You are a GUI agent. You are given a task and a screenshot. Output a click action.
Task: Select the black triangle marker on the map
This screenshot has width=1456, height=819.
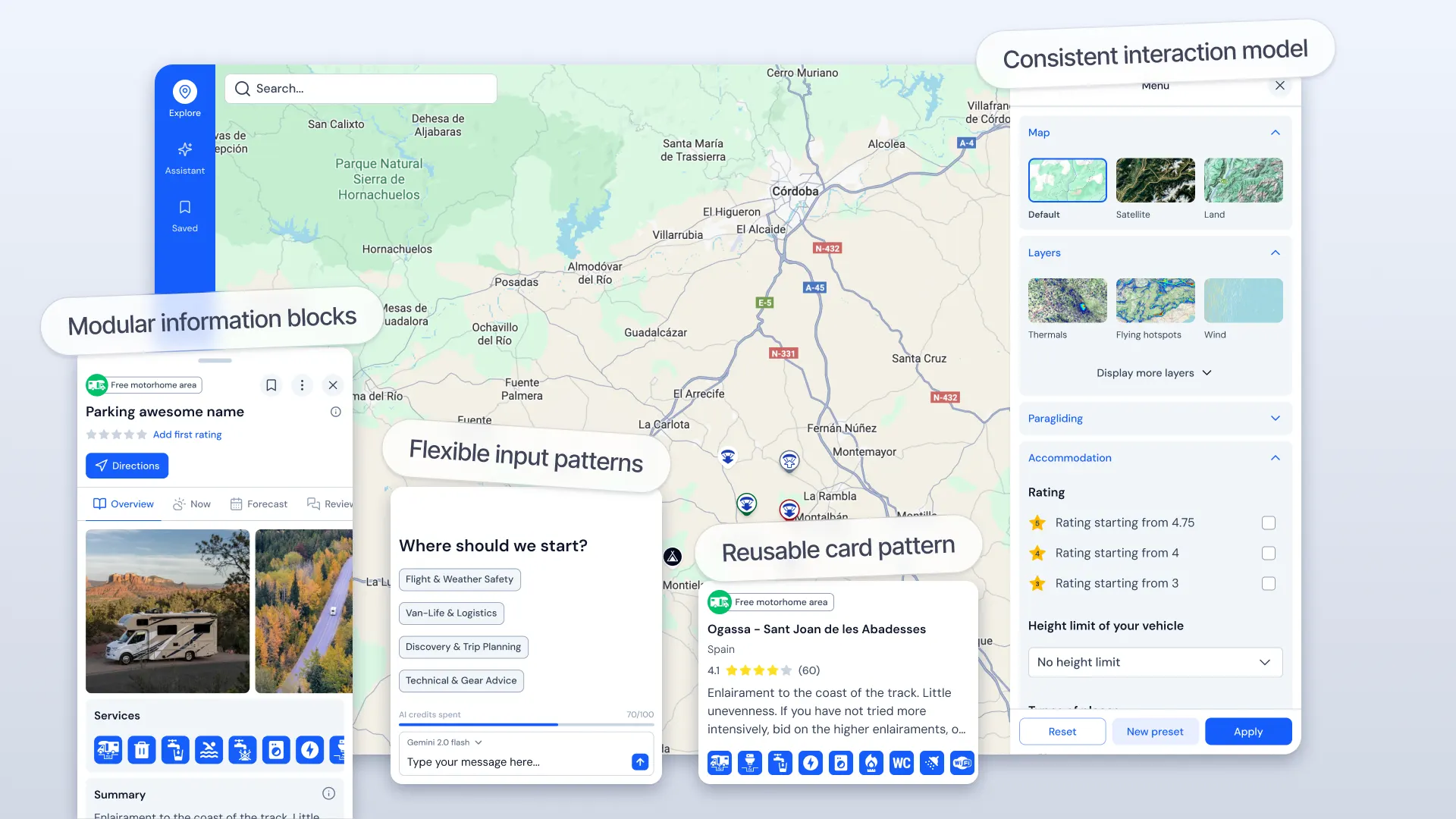673,557
